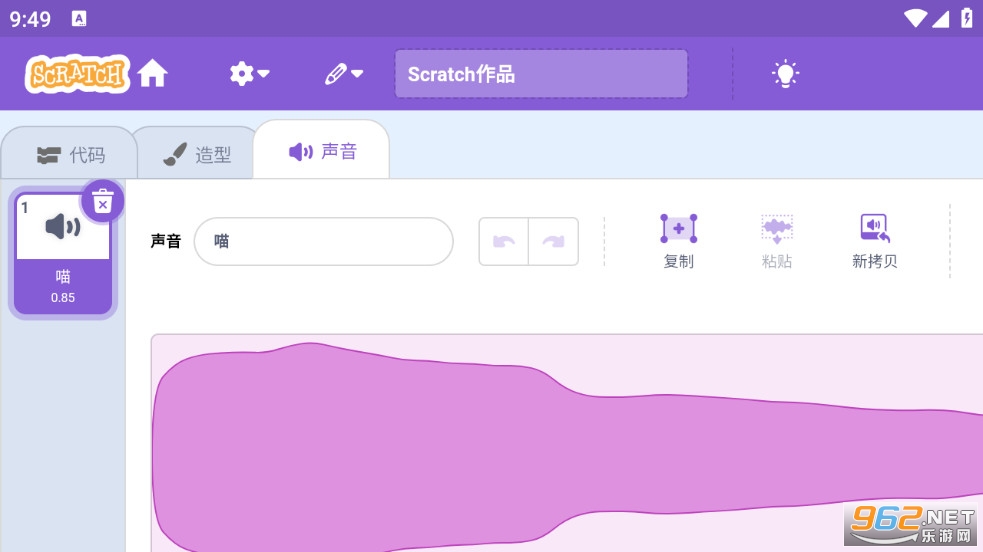Tap the battery status icon
Image resolution: width=983 pixels, height=552 pixels.
pos(967,18)
